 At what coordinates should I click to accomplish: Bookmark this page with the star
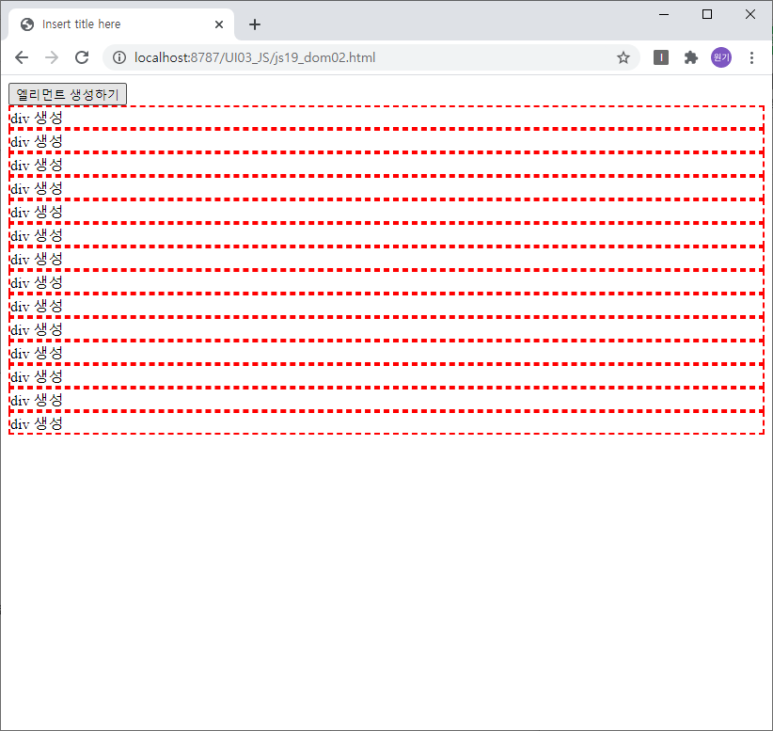click(623, 58)
